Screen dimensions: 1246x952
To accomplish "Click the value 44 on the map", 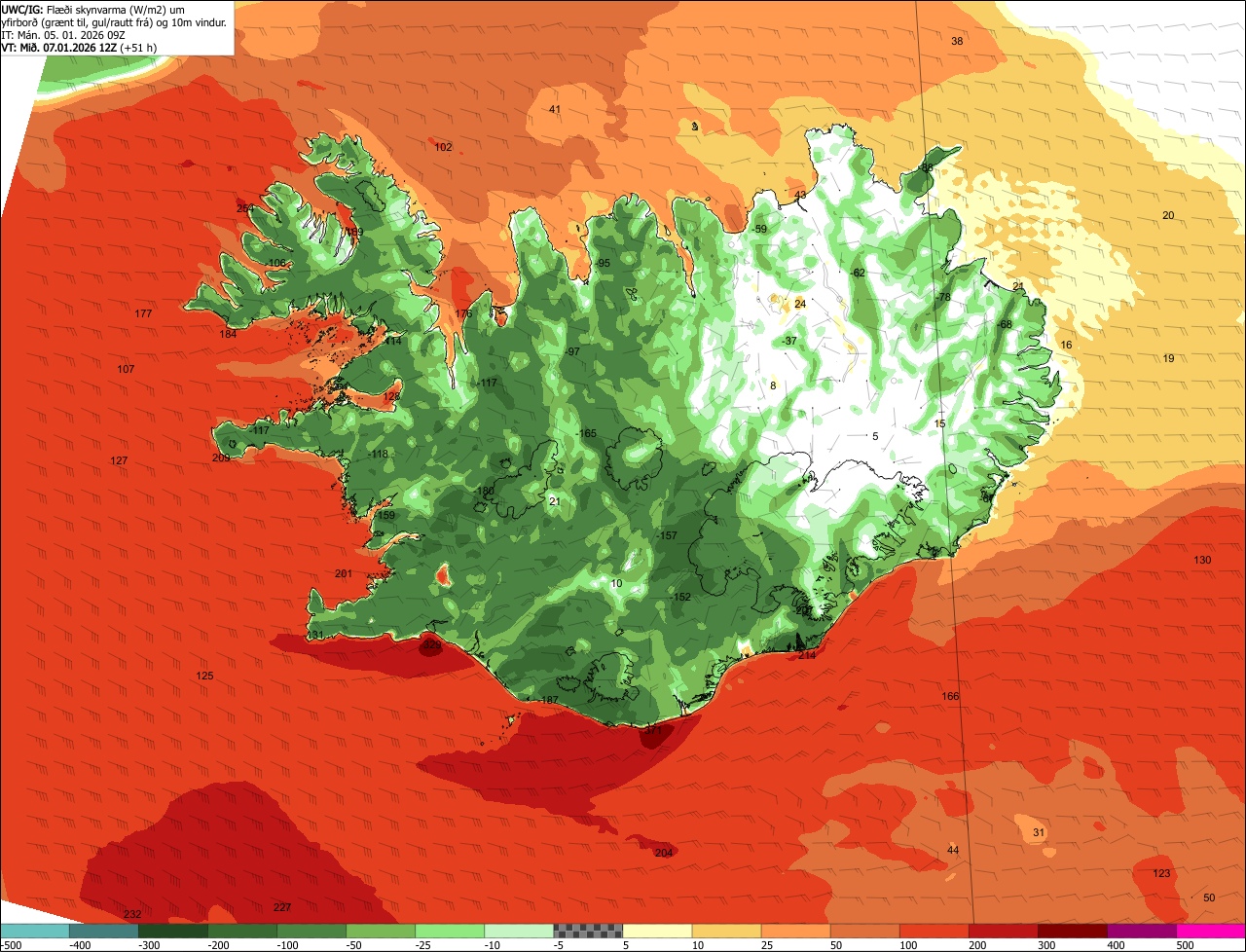I will click(x=953, y=850).
